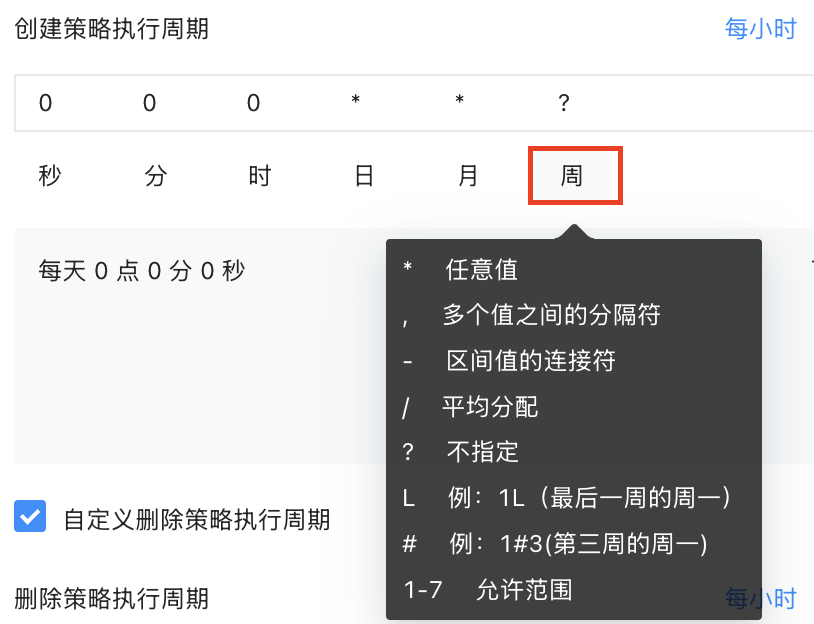Click 每小时 link beside 创建策略执行周期
814x624 pixels.
click(760, 29)
